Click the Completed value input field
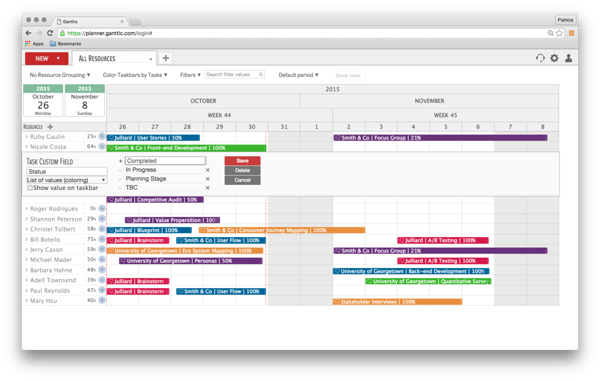This screenshot has width=600, height=381. [165, 161]
